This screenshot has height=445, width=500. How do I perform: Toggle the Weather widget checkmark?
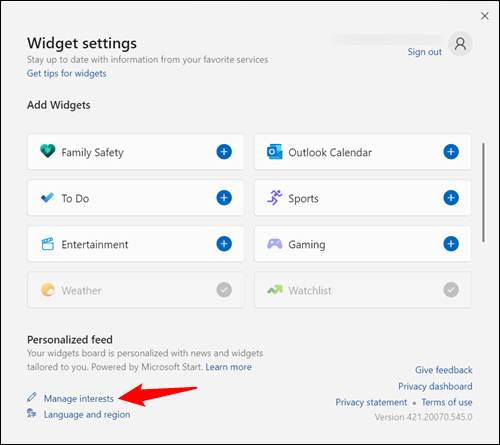[224, 290]
